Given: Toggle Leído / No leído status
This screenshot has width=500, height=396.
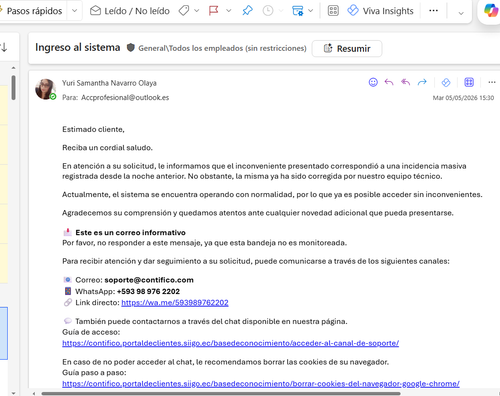Looking at the screenshot, I should pyautogui.click(x=130, y=11).
